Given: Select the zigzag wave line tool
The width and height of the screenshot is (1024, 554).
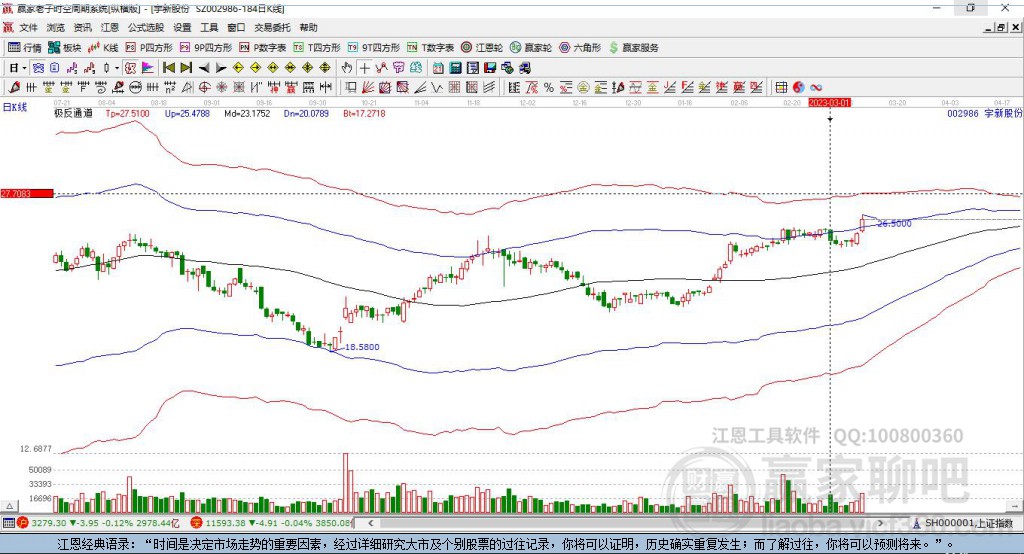Looking at the screenshot, I should coord(437,87).
